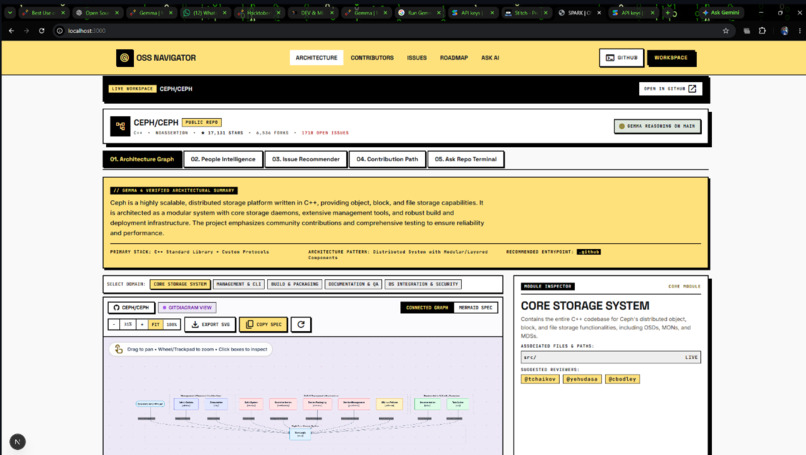Open the Contributors nav item
Screen dimensions: 806x455
[372, 58]
